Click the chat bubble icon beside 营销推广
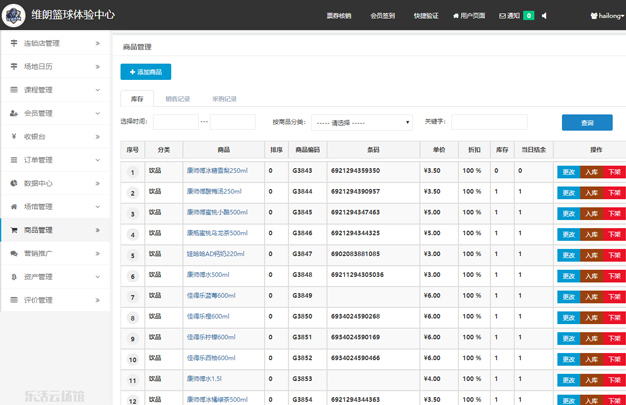Image resolution: width=626 pixels, height=405 pixels. 14,253
